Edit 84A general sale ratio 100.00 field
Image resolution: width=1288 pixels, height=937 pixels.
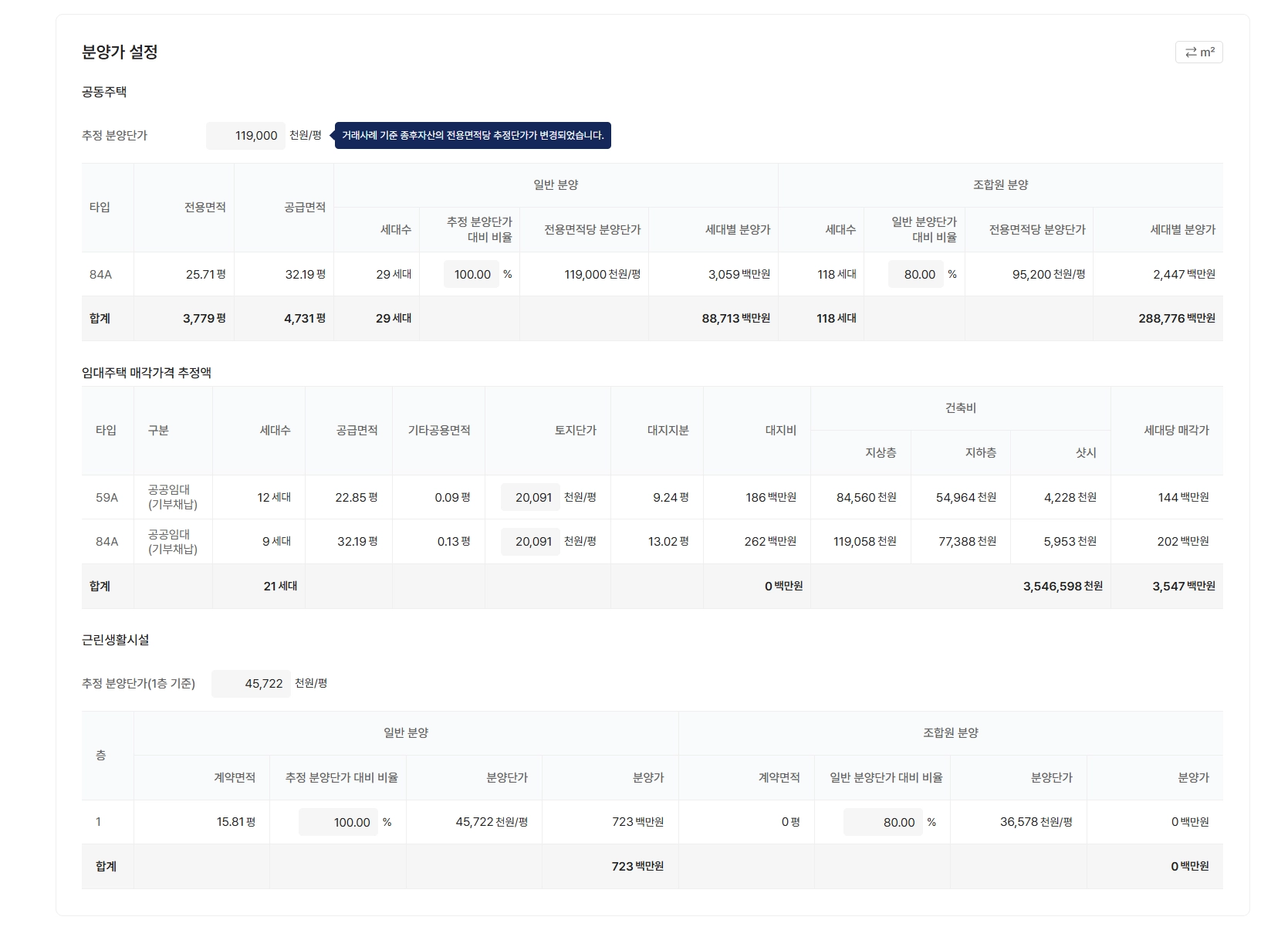[471, 274]
